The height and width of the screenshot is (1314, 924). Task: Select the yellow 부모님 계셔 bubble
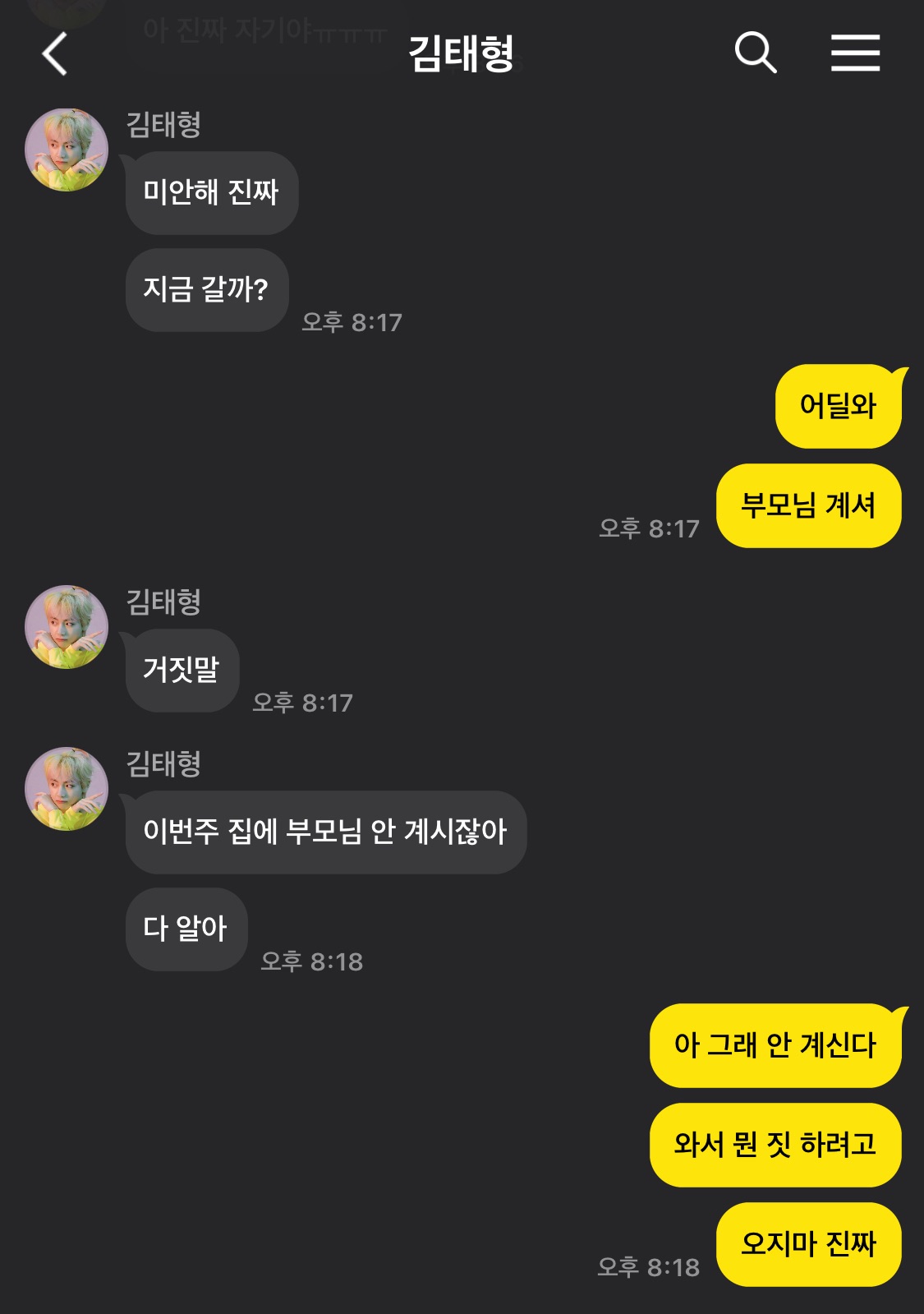(x=809, y=505)
